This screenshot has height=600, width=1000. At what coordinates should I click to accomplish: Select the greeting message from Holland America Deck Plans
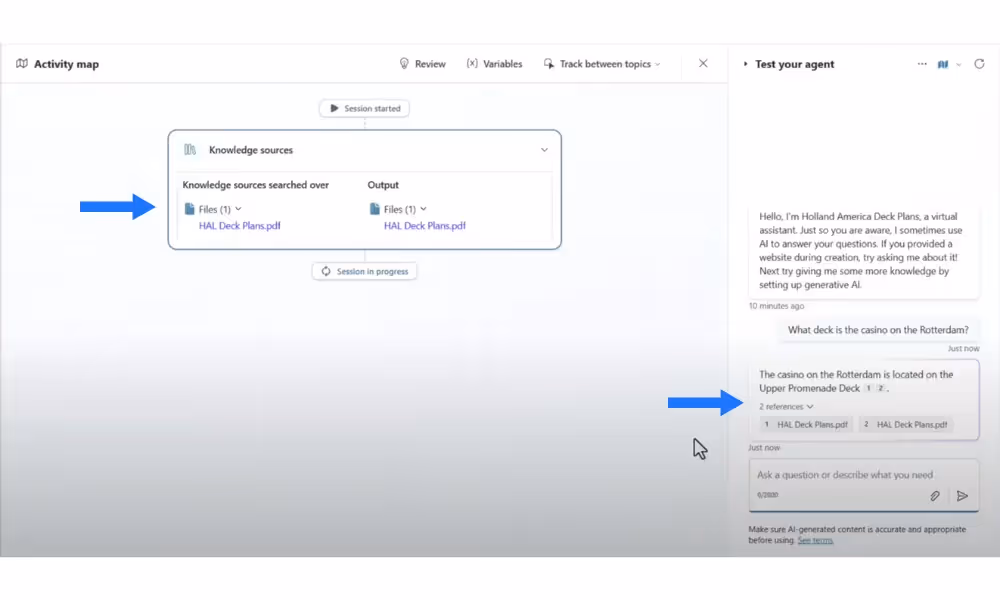point(864,251)
